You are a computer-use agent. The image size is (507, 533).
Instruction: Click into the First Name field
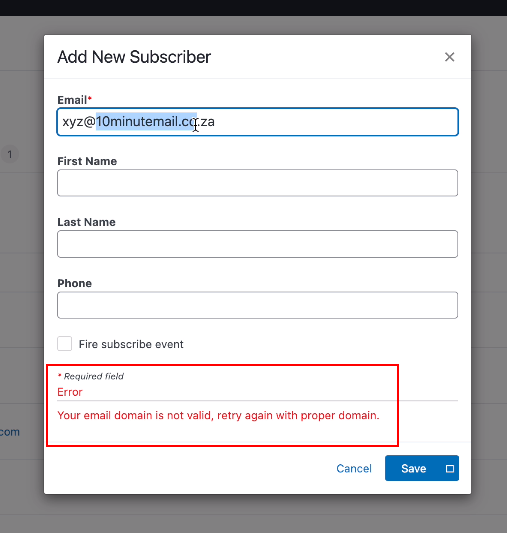[258, 183]
